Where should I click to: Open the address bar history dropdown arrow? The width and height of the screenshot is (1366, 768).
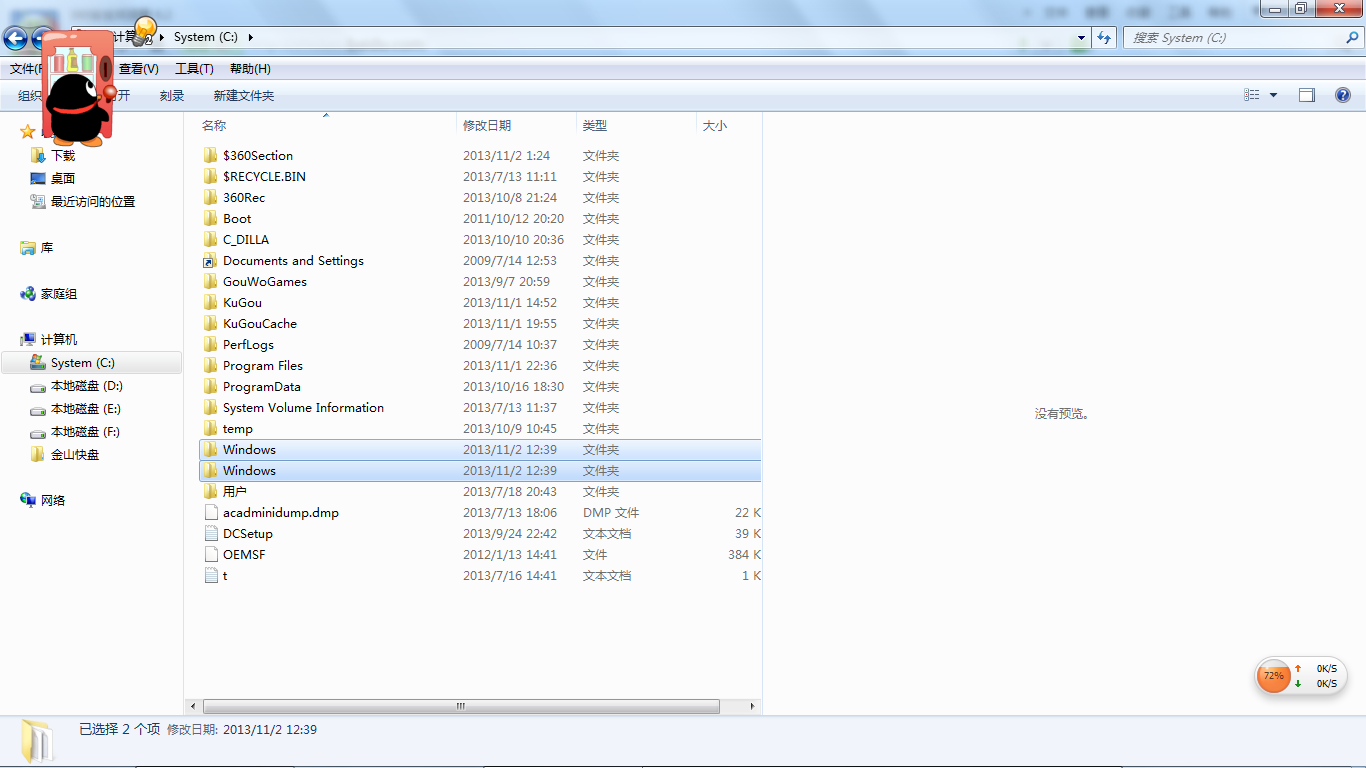click(1081, 37)
